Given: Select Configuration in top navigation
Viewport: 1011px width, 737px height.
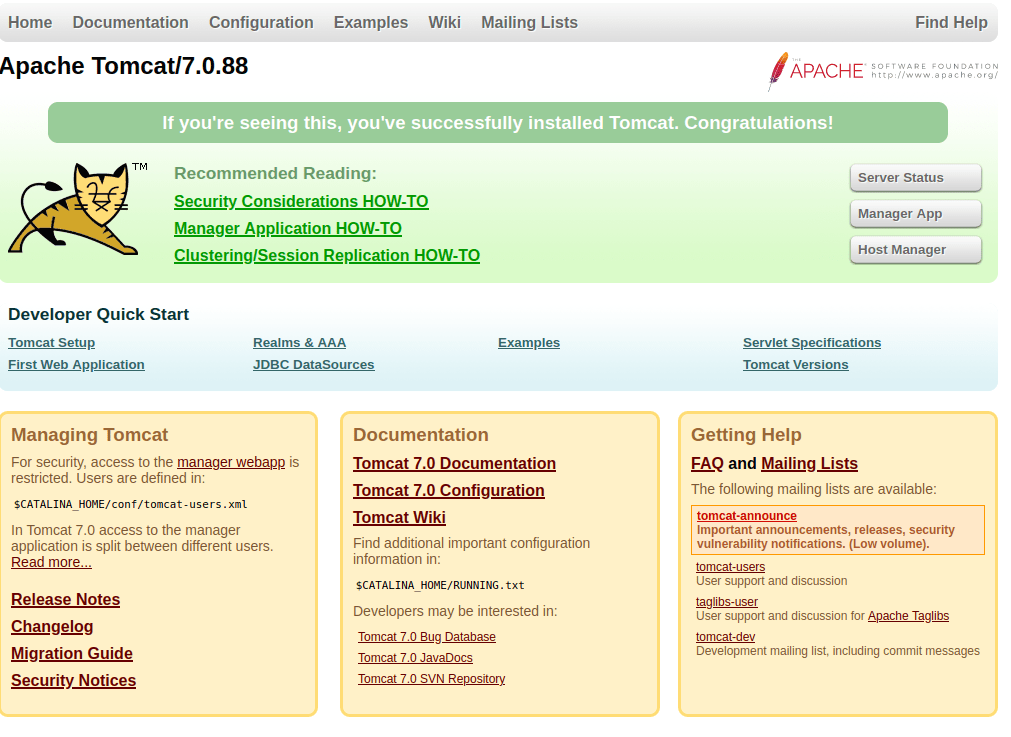Looking at the screenshot, I should pos(261,22).
